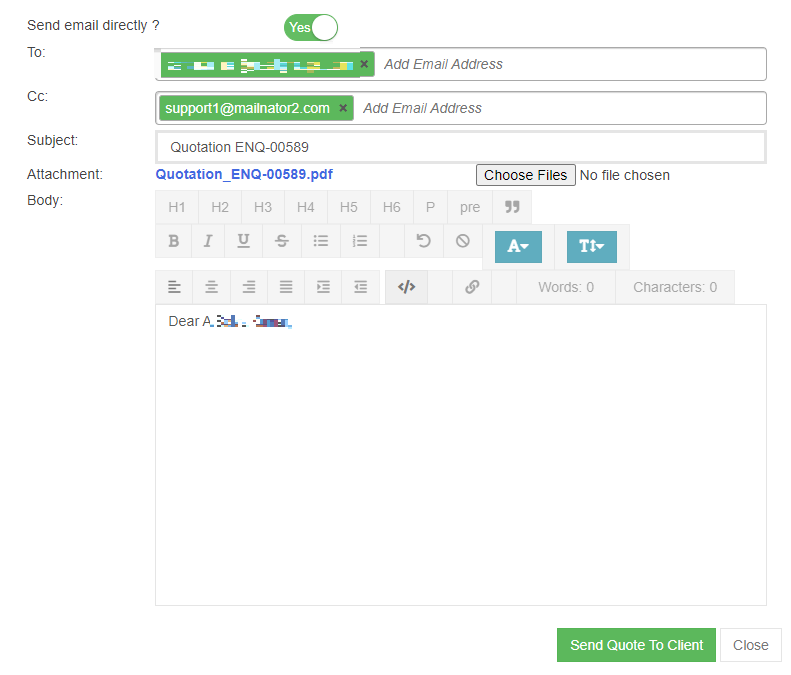Click Send Quote To Client button

(636, 645)
